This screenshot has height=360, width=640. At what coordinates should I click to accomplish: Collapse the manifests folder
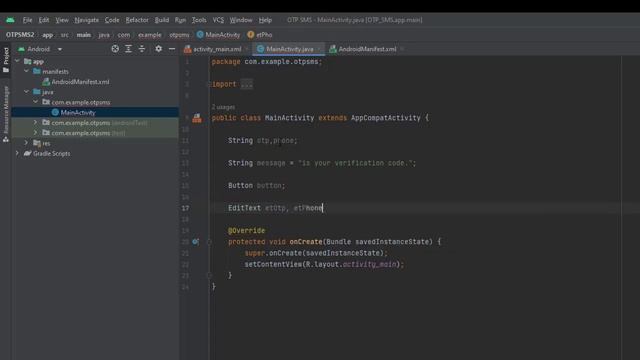(x=27, y=71)
